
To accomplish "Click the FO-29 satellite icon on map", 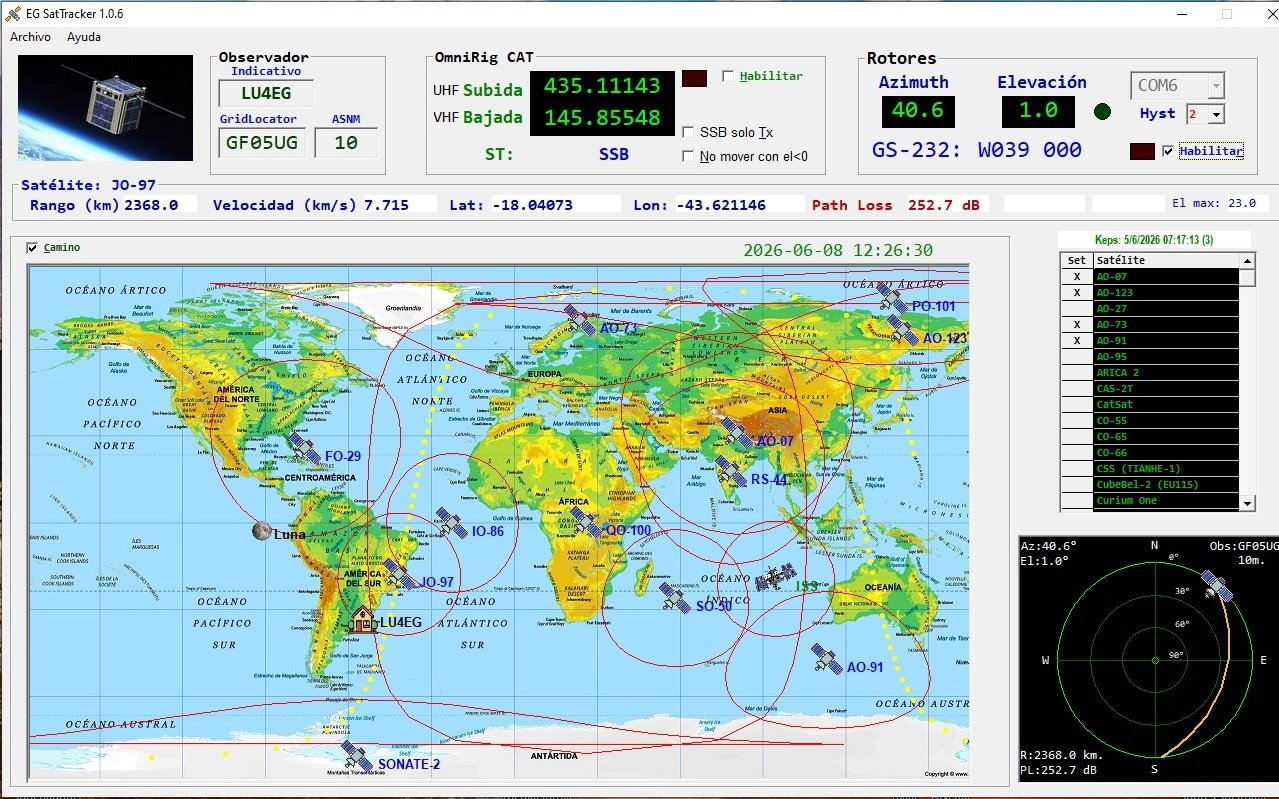I will (x=304, y=448).
